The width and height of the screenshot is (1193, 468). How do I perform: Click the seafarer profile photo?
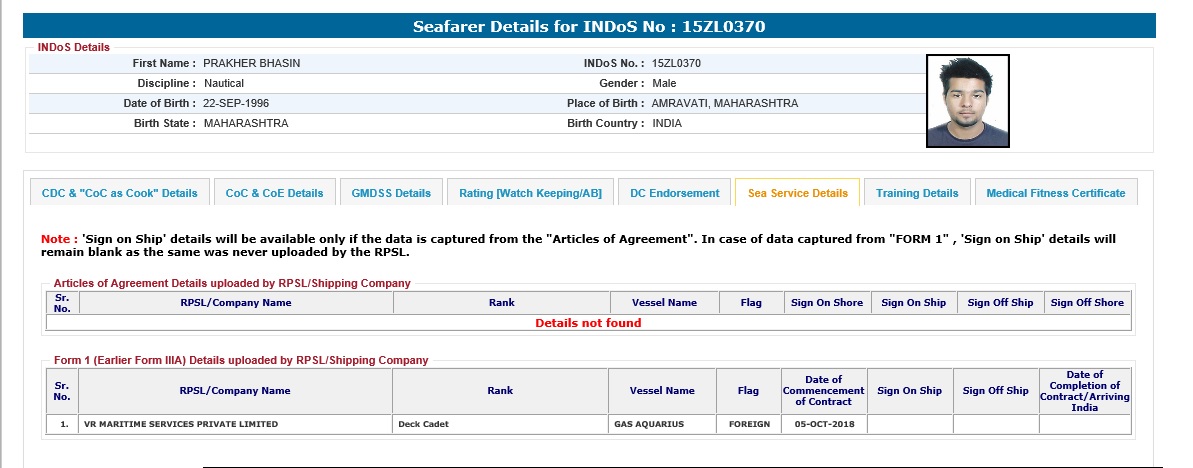click(x=967, y=101)
